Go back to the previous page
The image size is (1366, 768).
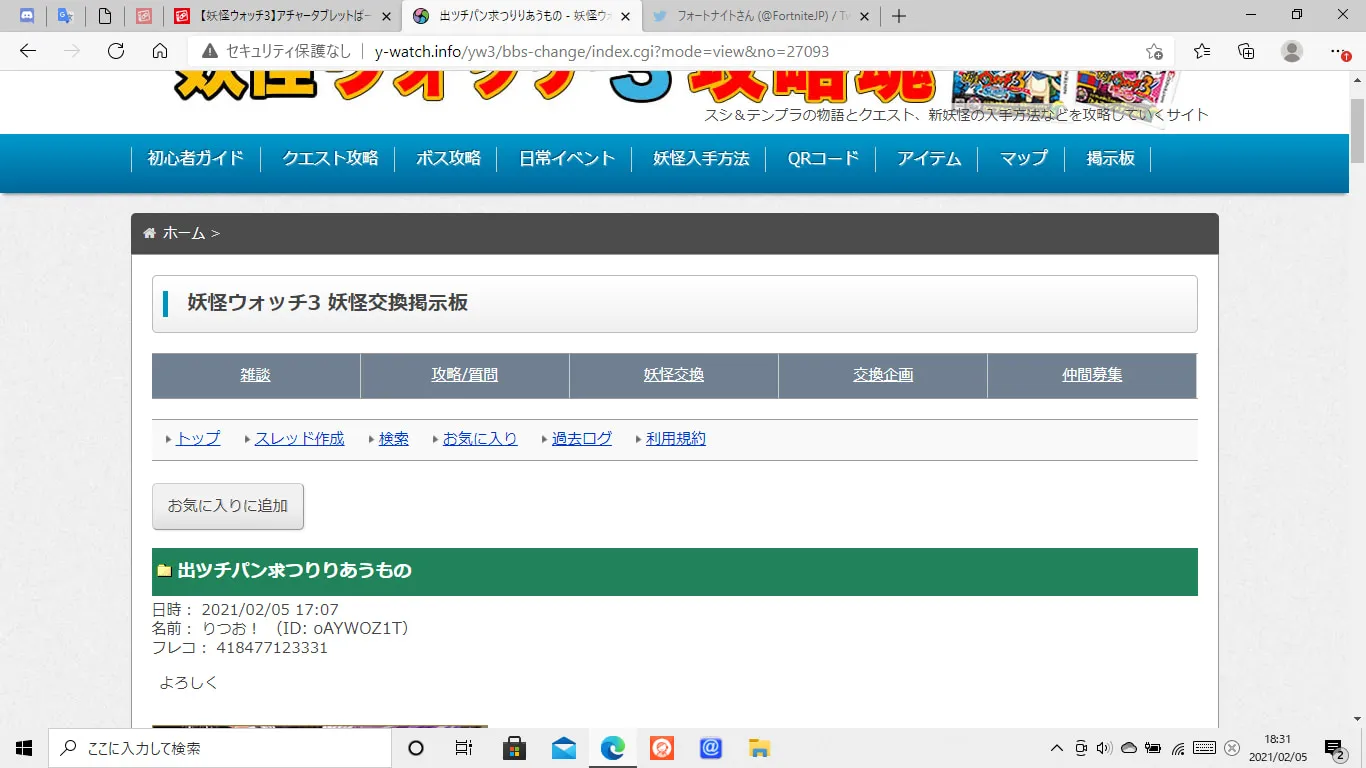(x=28, y=51)
